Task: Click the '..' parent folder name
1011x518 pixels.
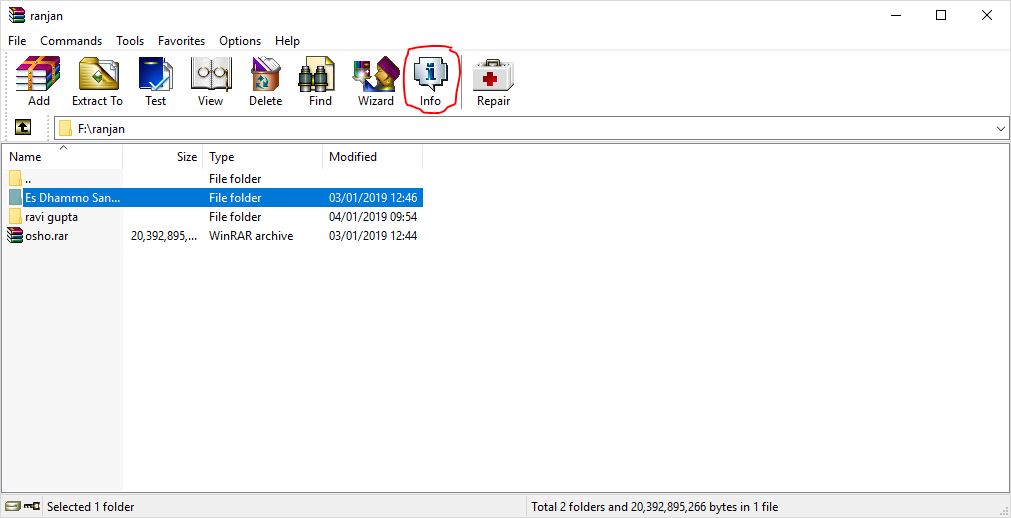Action: pos(28,179)
